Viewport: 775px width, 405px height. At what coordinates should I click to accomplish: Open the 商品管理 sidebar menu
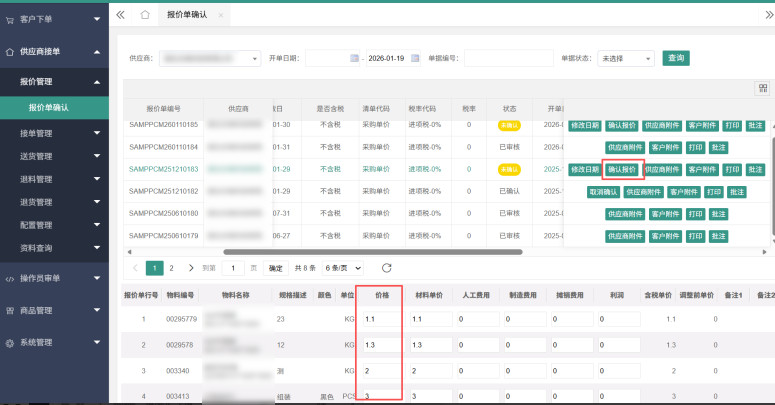point(54,311)
